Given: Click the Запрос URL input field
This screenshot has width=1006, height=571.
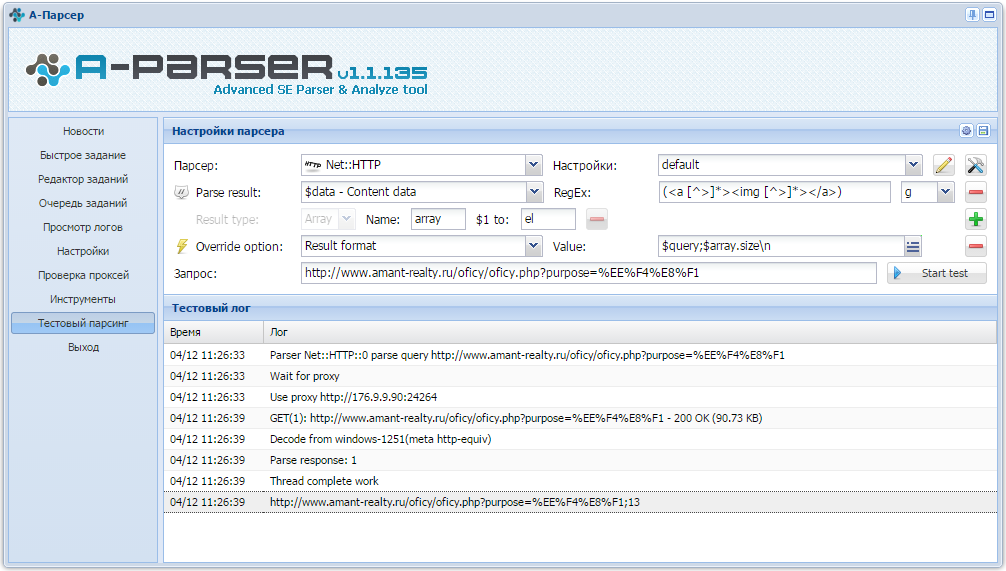Looking at the screenshot, I should [588, 273].
